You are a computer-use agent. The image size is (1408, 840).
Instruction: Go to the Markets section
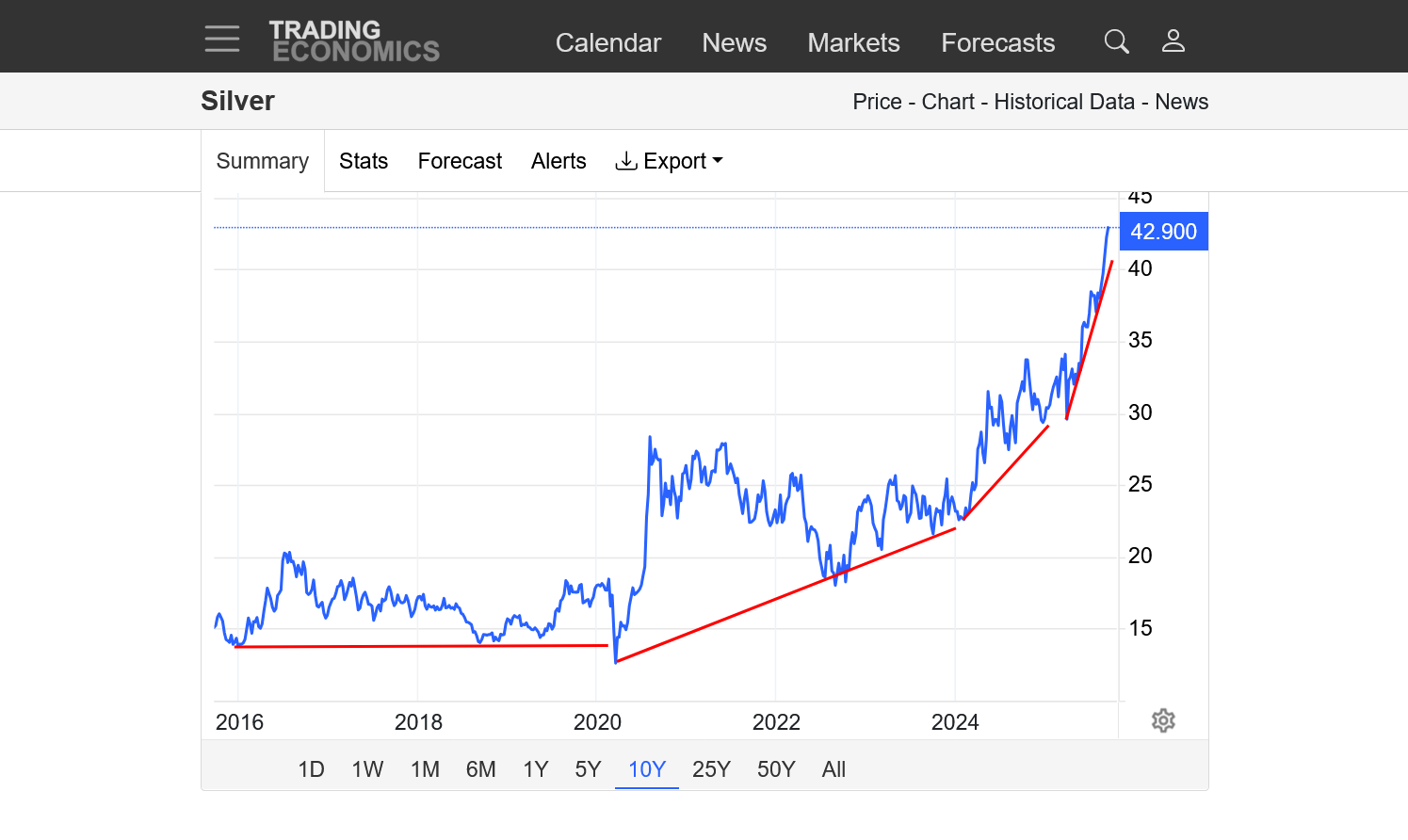pyautogui.click(x=853, y=43)
